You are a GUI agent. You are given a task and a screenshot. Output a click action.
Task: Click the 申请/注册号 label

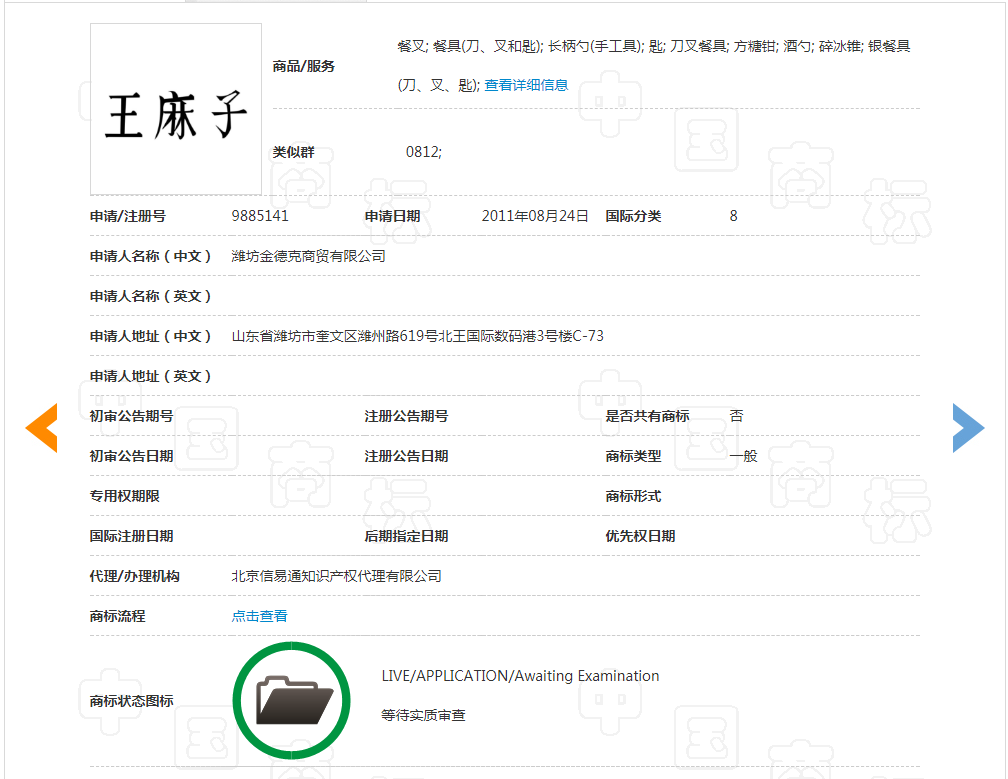pyautogui.click(x=127, y=216)
